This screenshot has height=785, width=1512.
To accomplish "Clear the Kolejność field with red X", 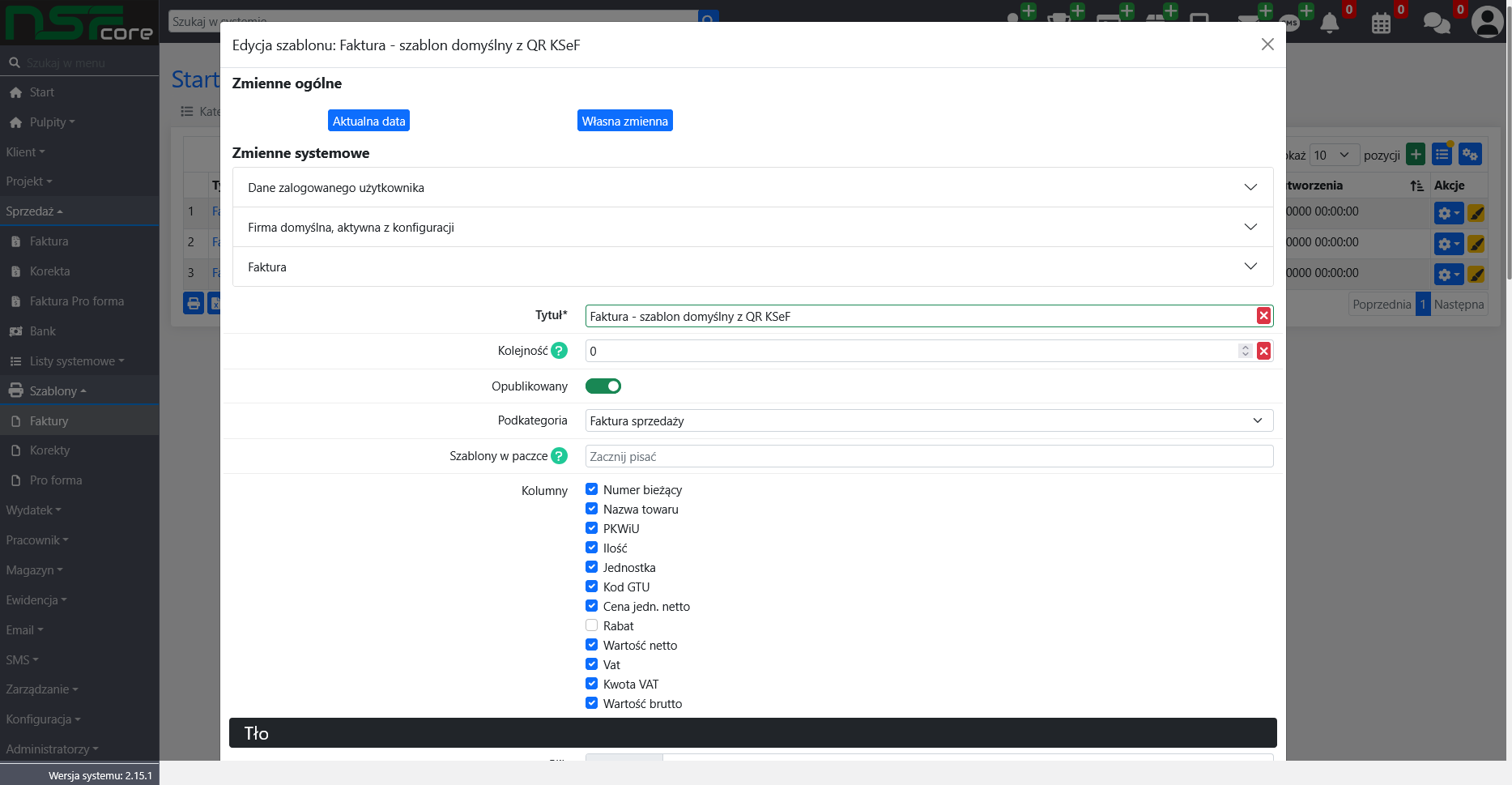I will [1263, 351].
